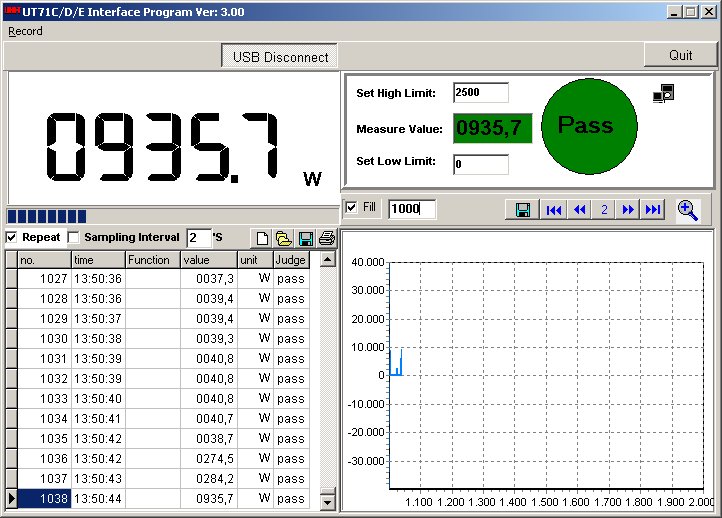Jump to the last chart page
The width and height of the screenshot is (722, 518).
(x=653, y=209)
